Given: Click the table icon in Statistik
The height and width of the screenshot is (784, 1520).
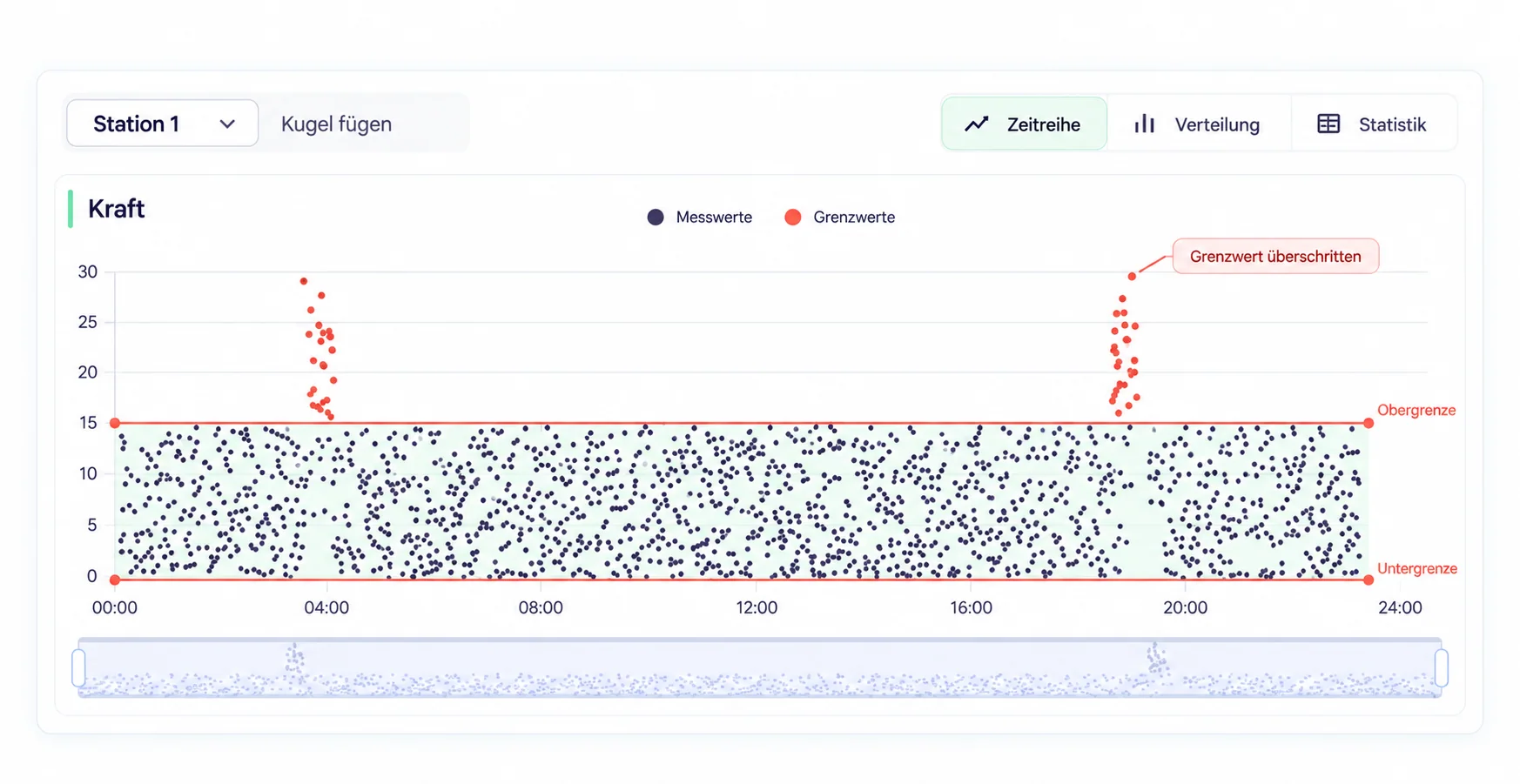Looking at the screenshot, I should (1328, 124).
